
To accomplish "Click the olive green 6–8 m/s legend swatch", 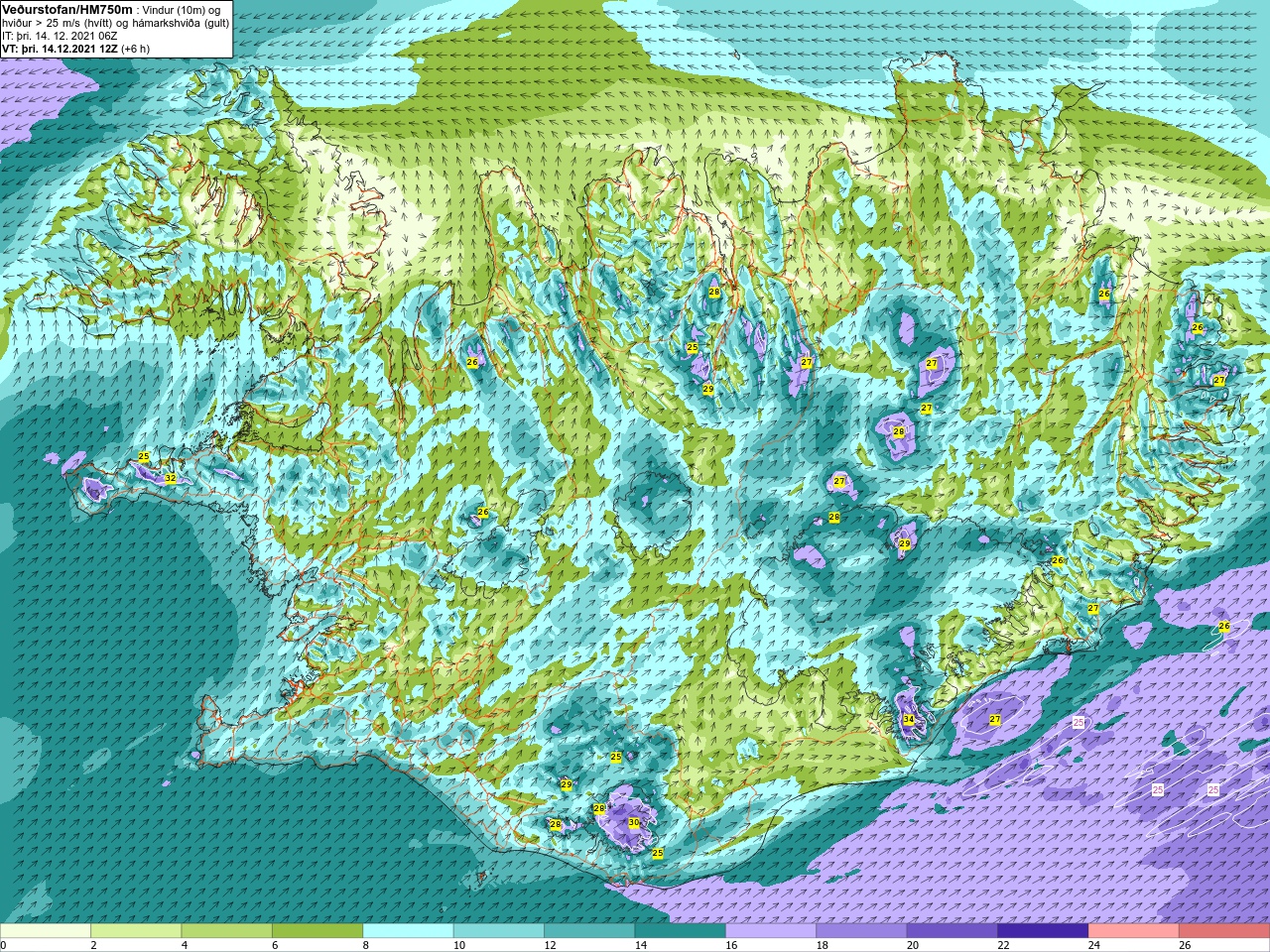I will [x=317, y=930].
